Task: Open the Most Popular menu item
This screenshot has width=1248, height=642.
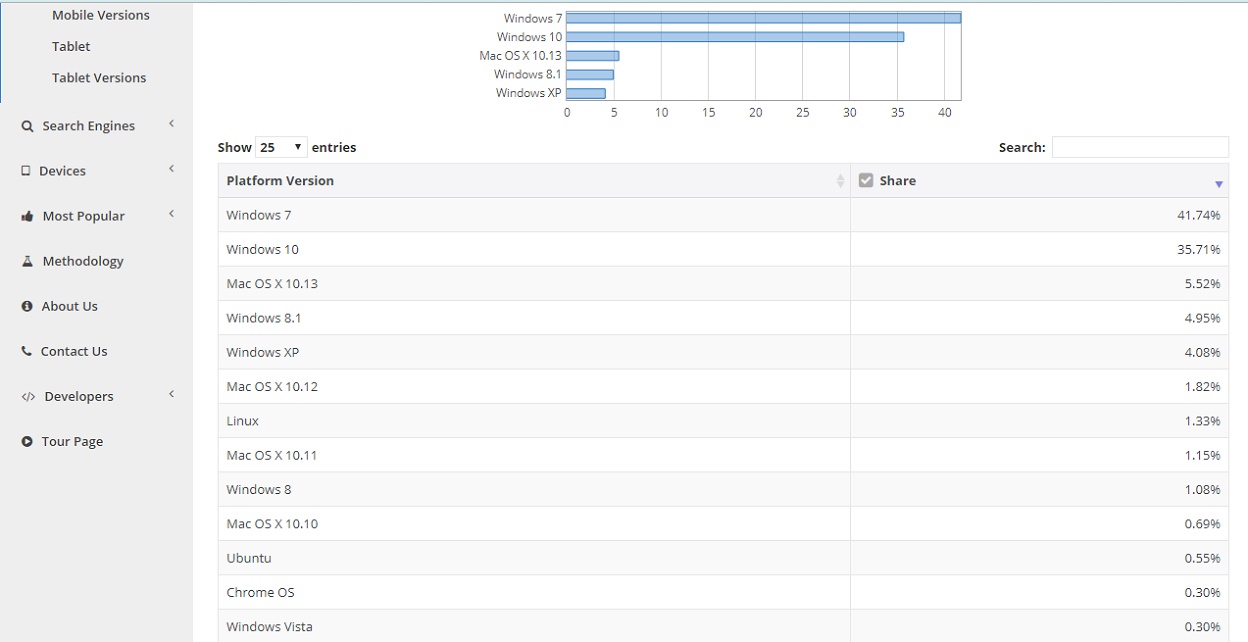Action: (84, 216)
